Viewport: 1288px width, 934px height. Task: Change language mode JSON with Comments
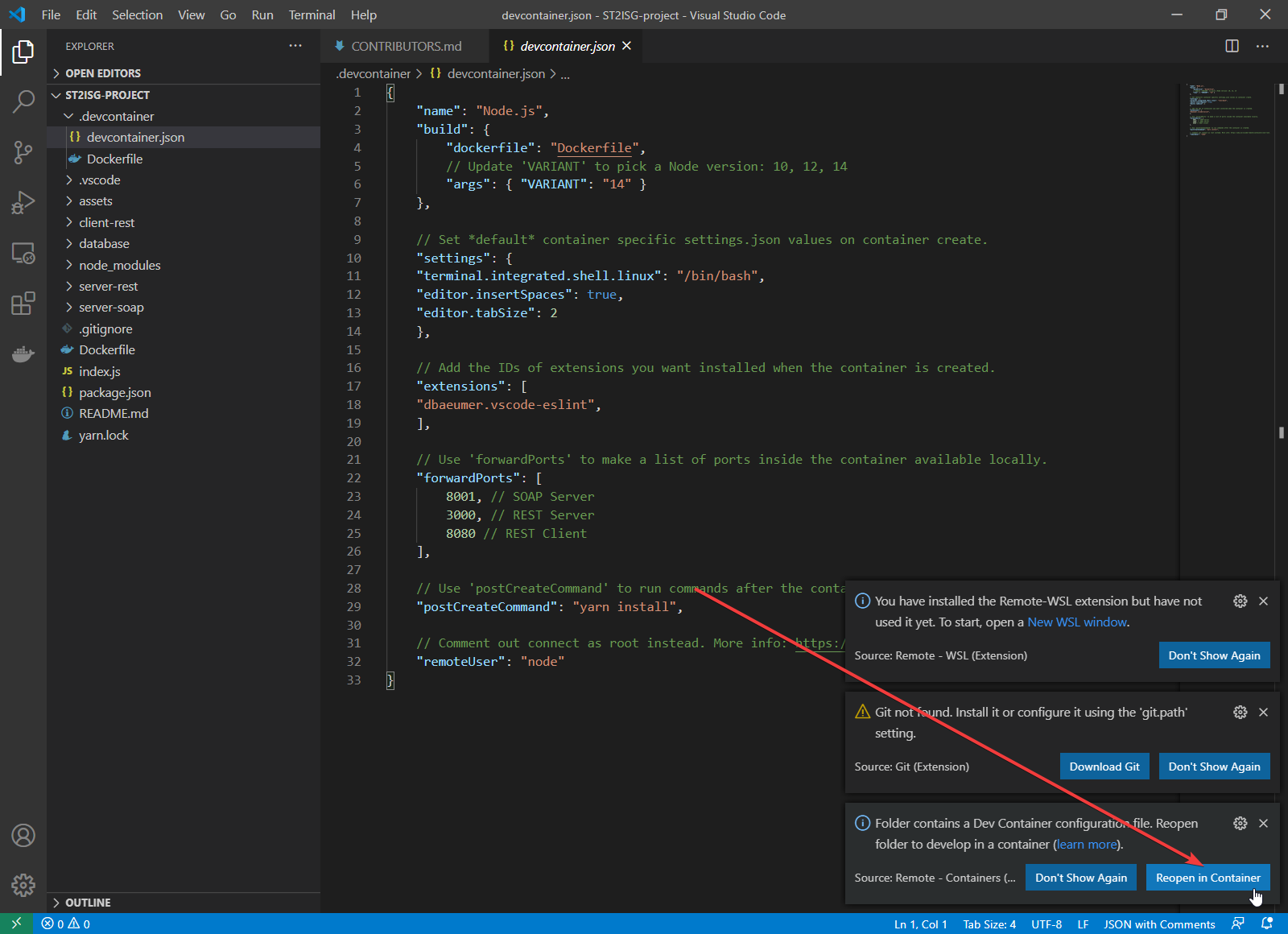(x=1159, y=924)
